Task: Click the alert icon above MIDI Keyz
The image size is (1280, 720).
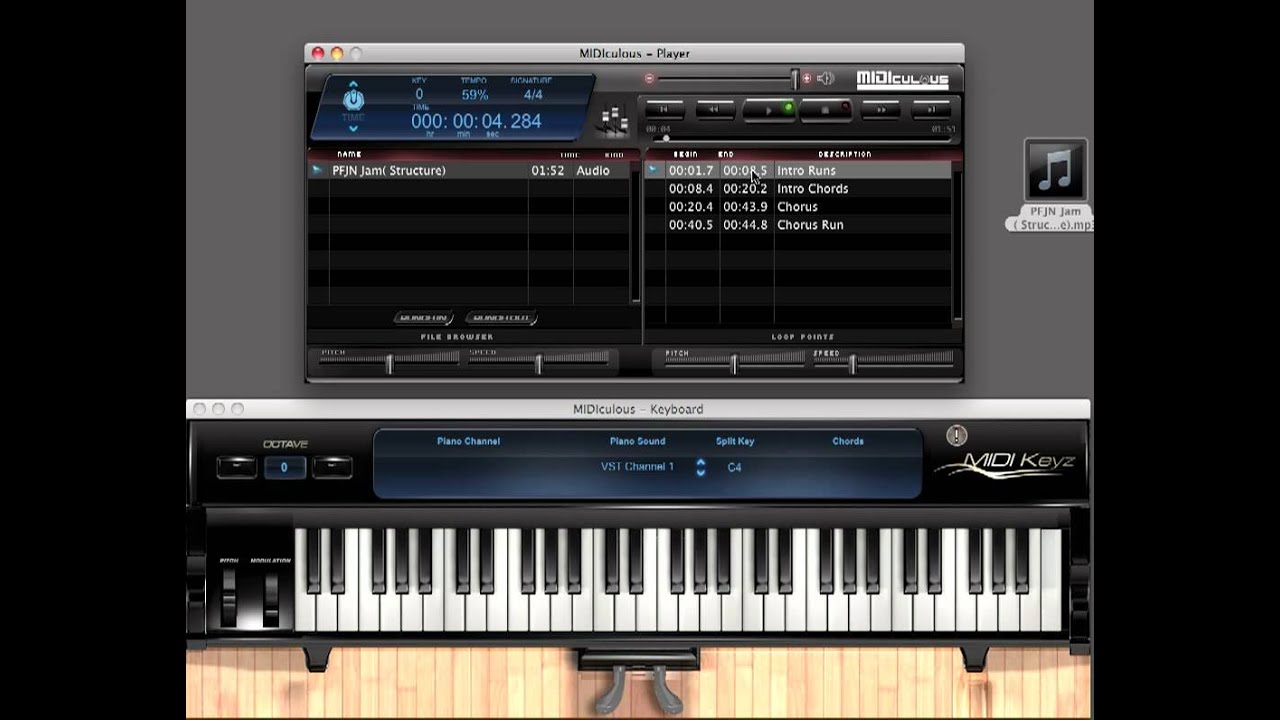Action: click(956, 435)
